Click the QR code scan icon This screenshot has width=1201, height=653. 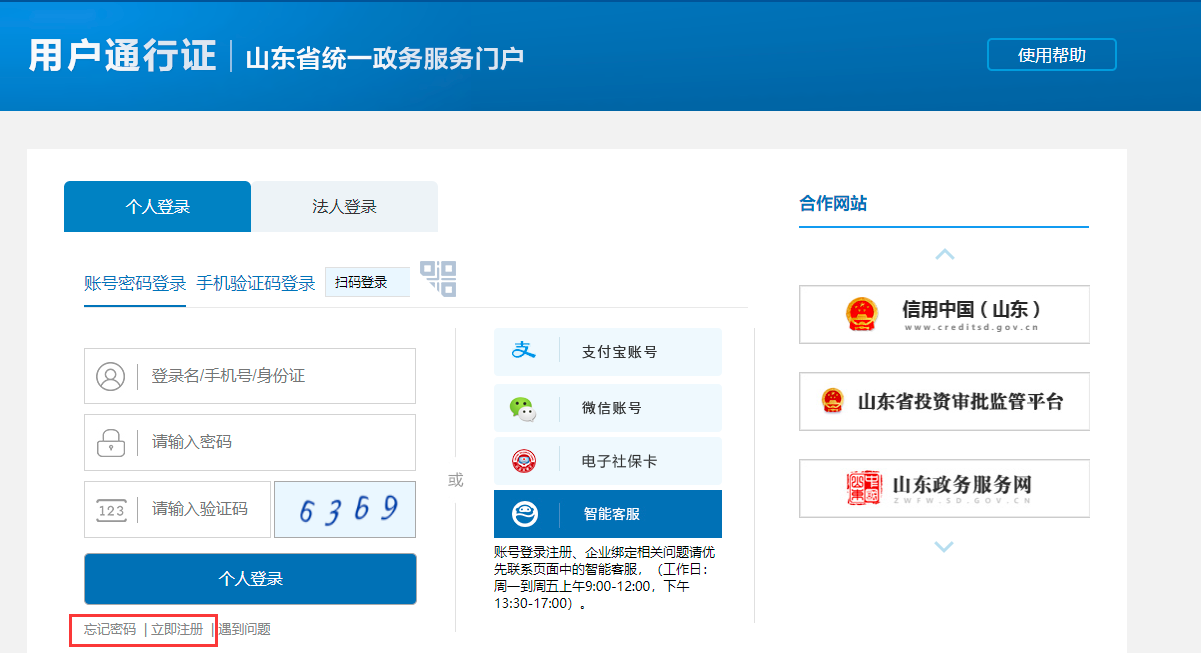pos(438,278)
